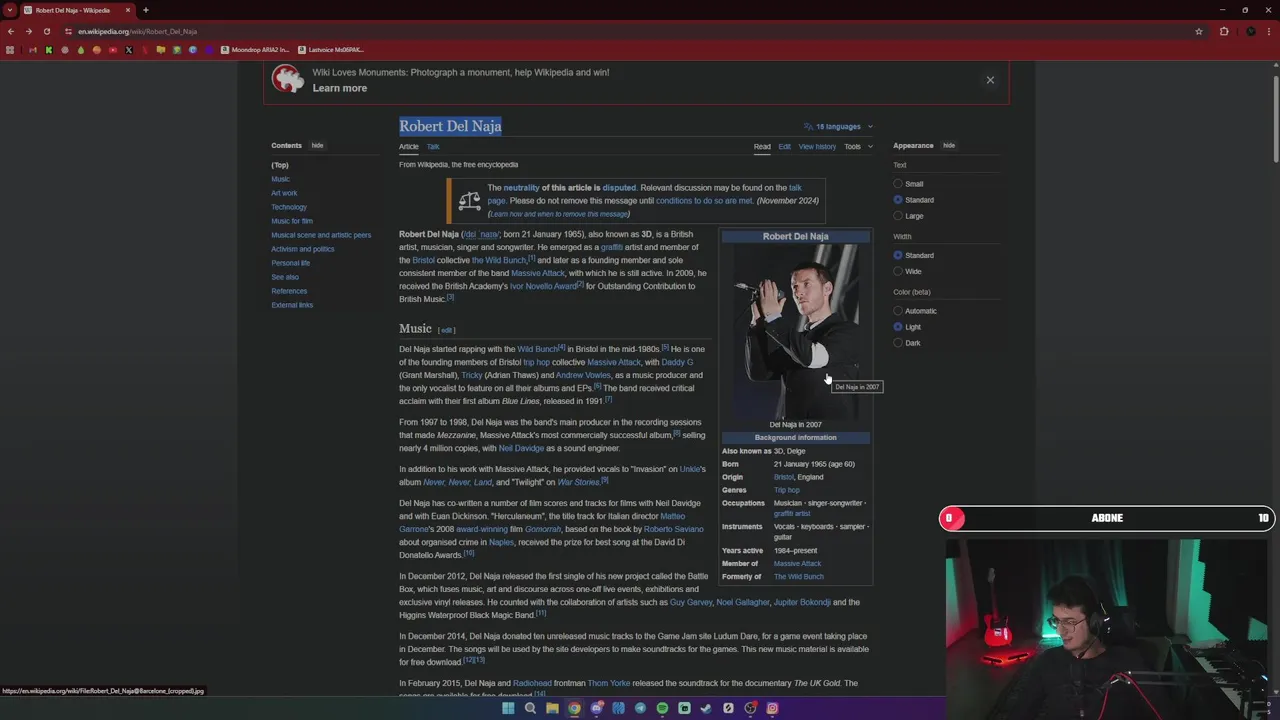Open Instagram from the taskbar
Viewport: 1280px width, 720px height.
[772, 708]
